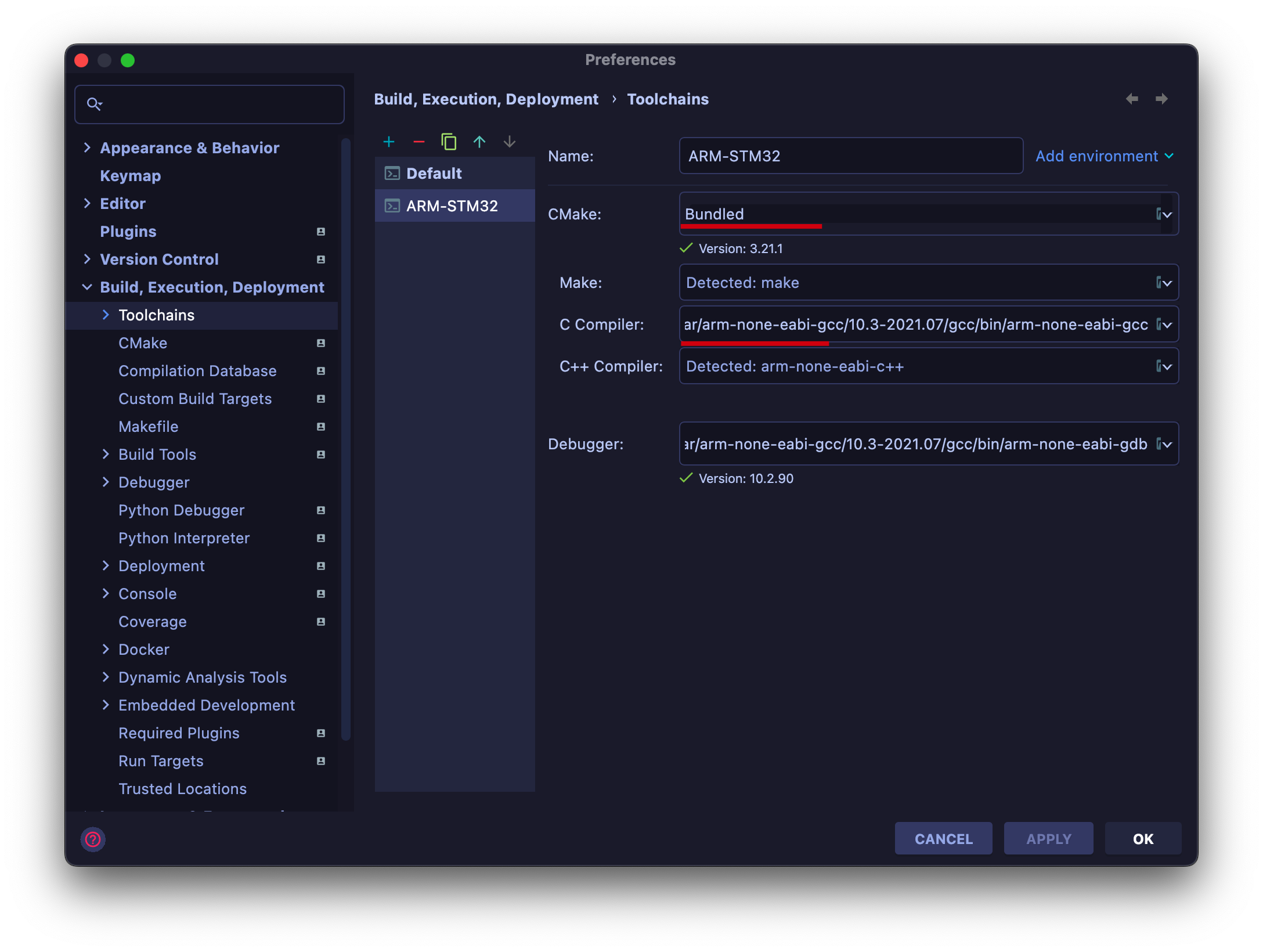Expand Appearance & Behavior section
The width and height of the screenshot is (1263, 952).
pyautogui.click(x=87, y=147)
